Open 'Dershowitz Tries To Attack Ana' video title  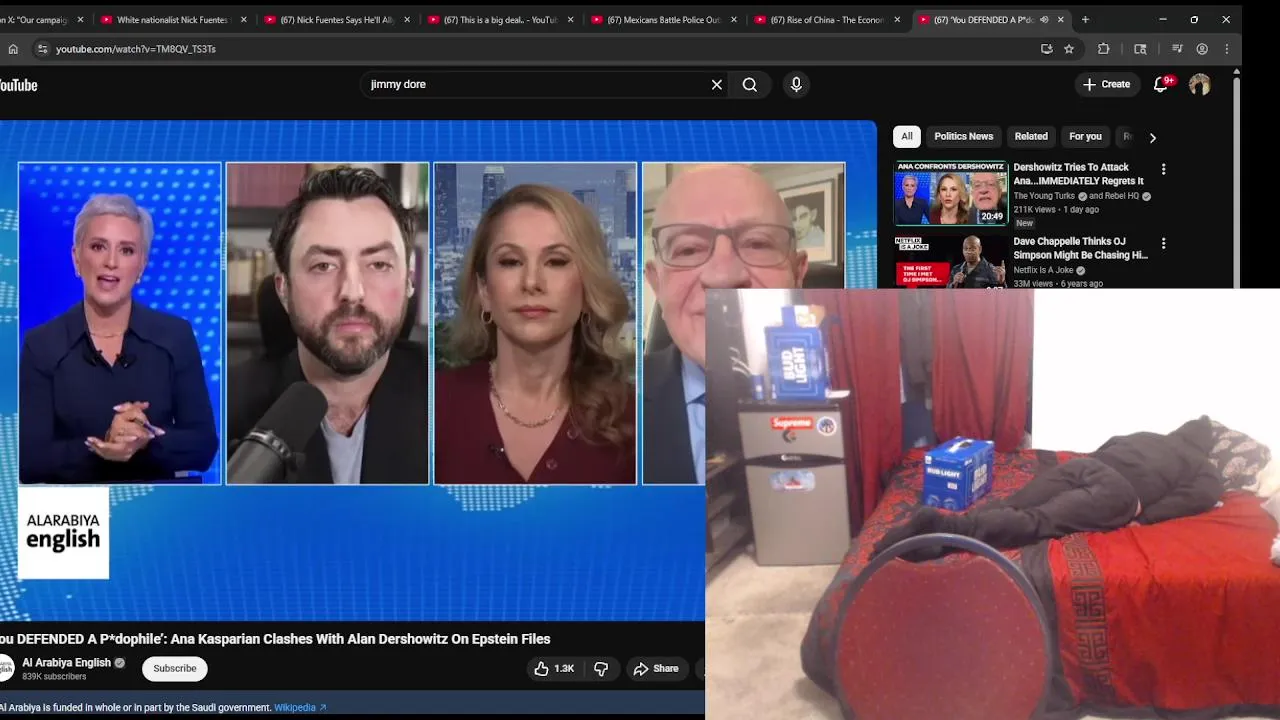point(1078,174)
